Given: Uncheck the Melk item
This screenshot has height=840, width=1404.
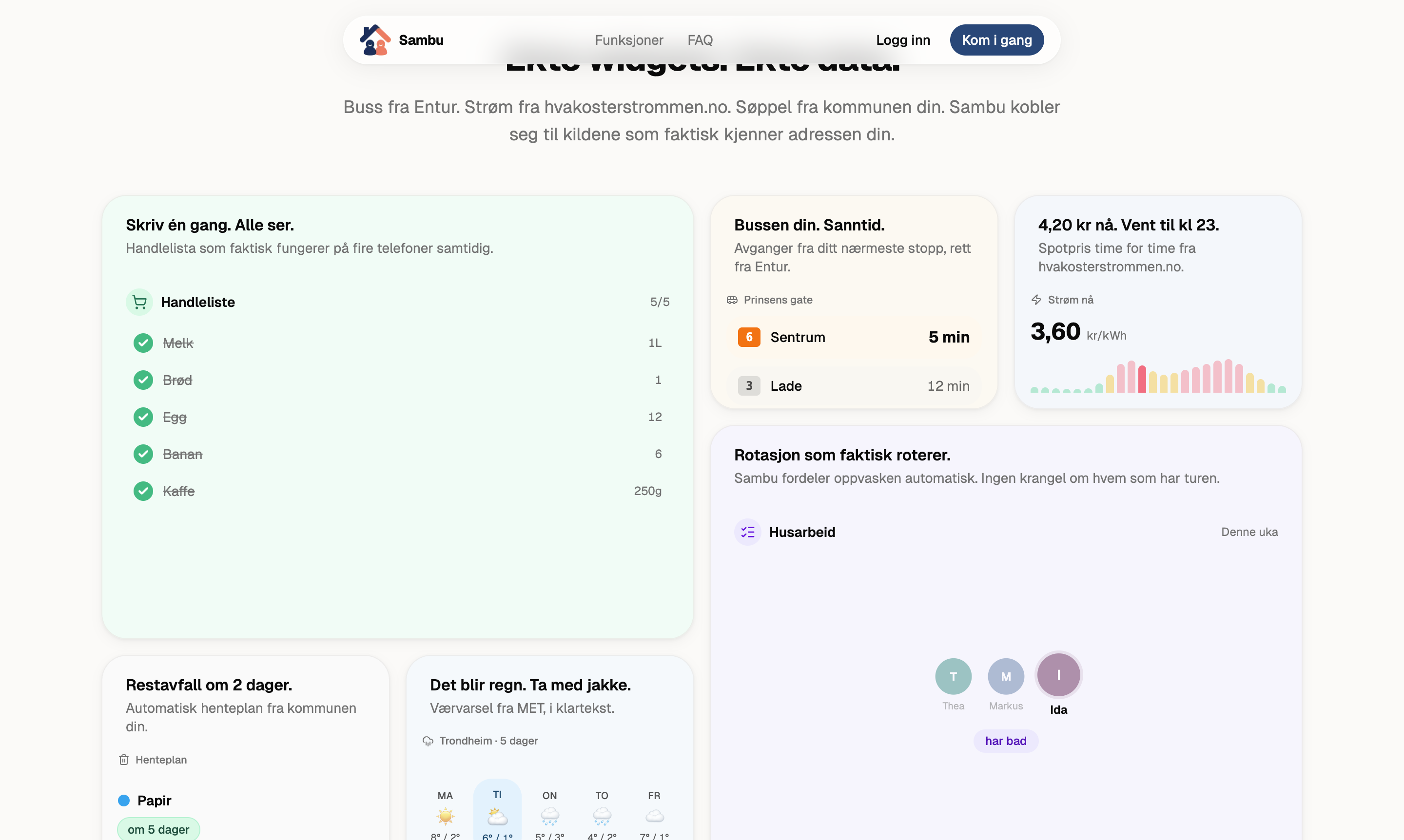Looking at the screenshot, I should click(143, 343).
